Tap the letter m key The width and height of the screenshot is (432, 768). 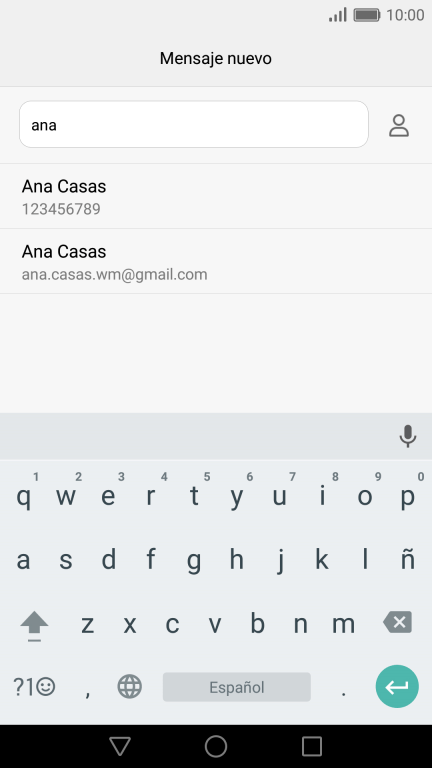(x=343, y=624)
